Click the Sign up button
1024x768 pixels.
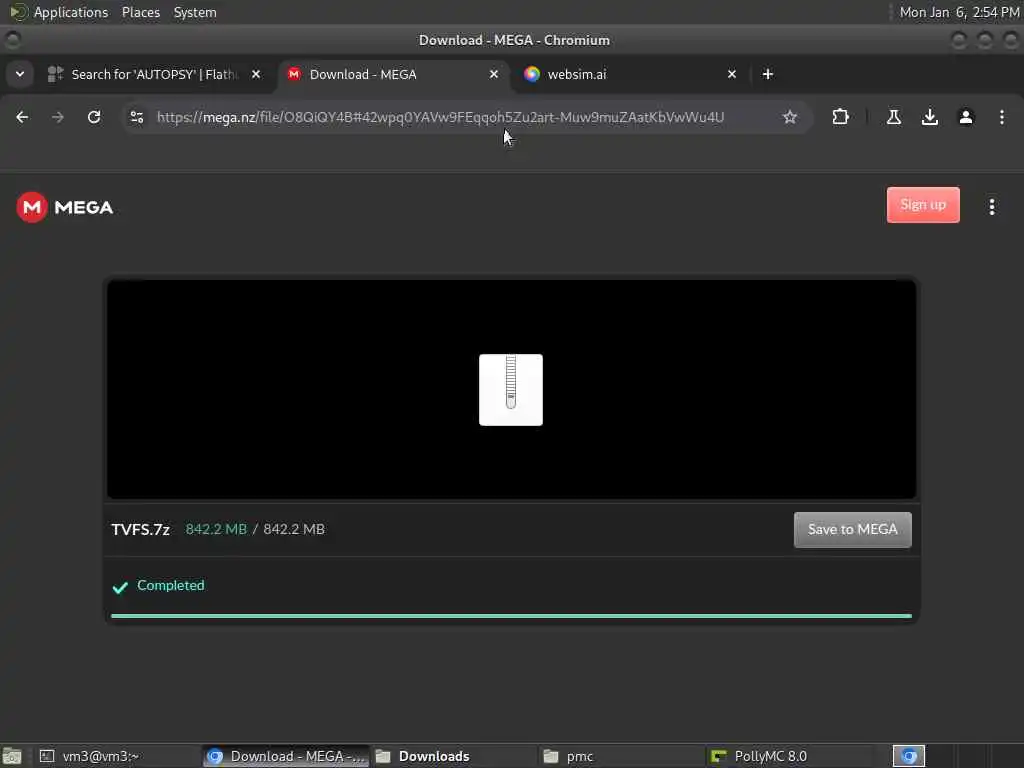(923, 205)
